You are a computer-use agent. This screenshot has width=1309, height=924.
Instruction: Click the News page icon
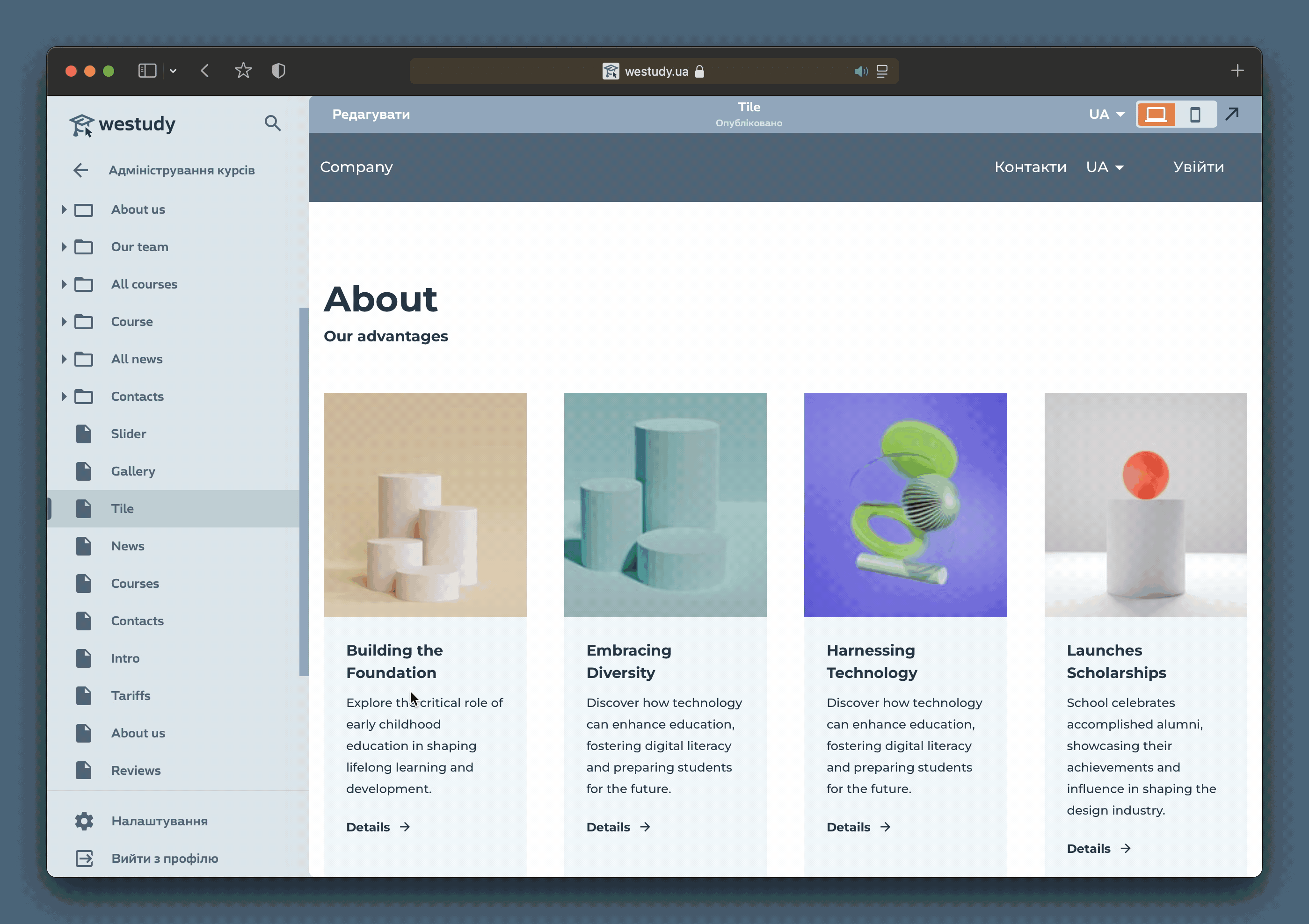click(x=84, y=546)
